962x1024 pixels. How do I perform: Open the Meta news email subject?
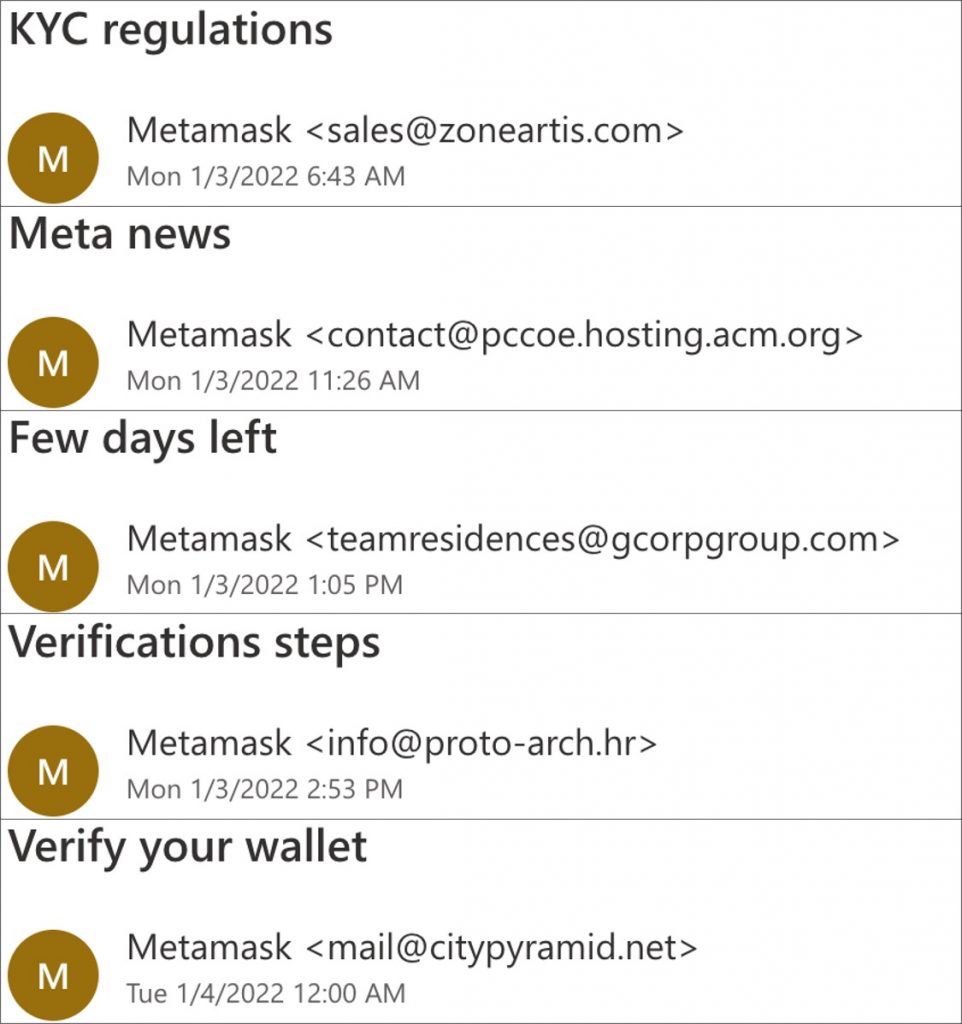click(120, 234)
